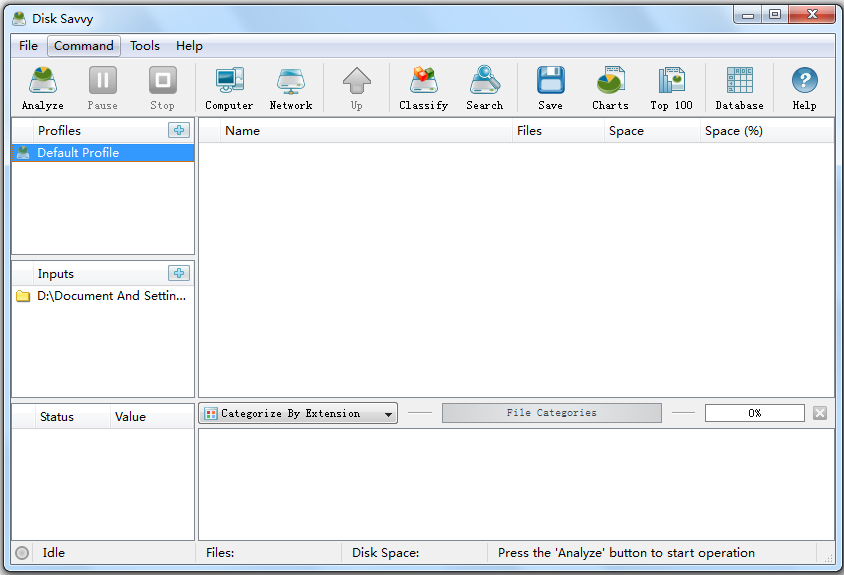844x575 pixels.
Task: Add a new profile with plus icon
Action: (x=179, y=130)
